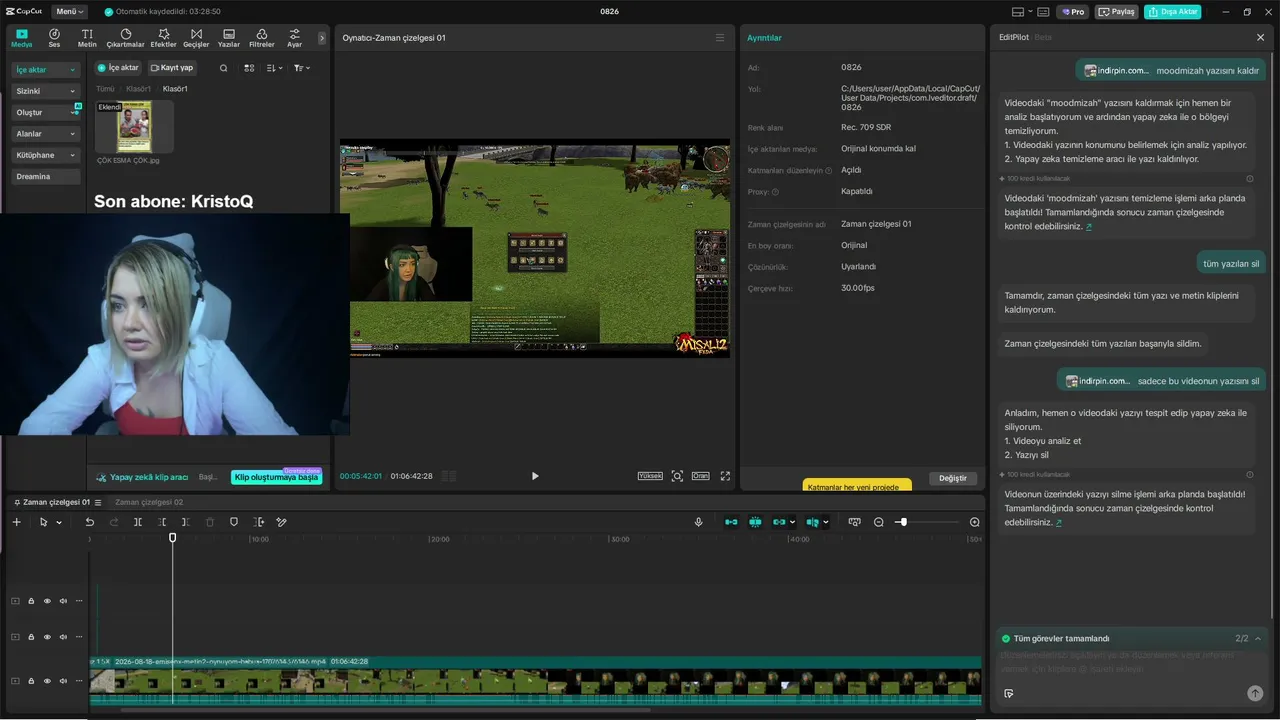Expand the Oluştur sidebar section
1280x720 pixels.
click(x=45, y=112)
